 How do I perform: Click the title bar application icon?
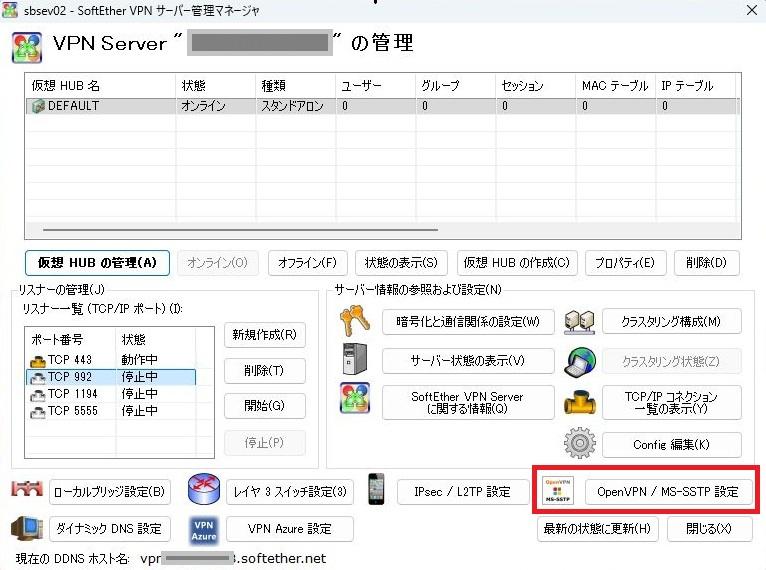click(x=10, y=10)
